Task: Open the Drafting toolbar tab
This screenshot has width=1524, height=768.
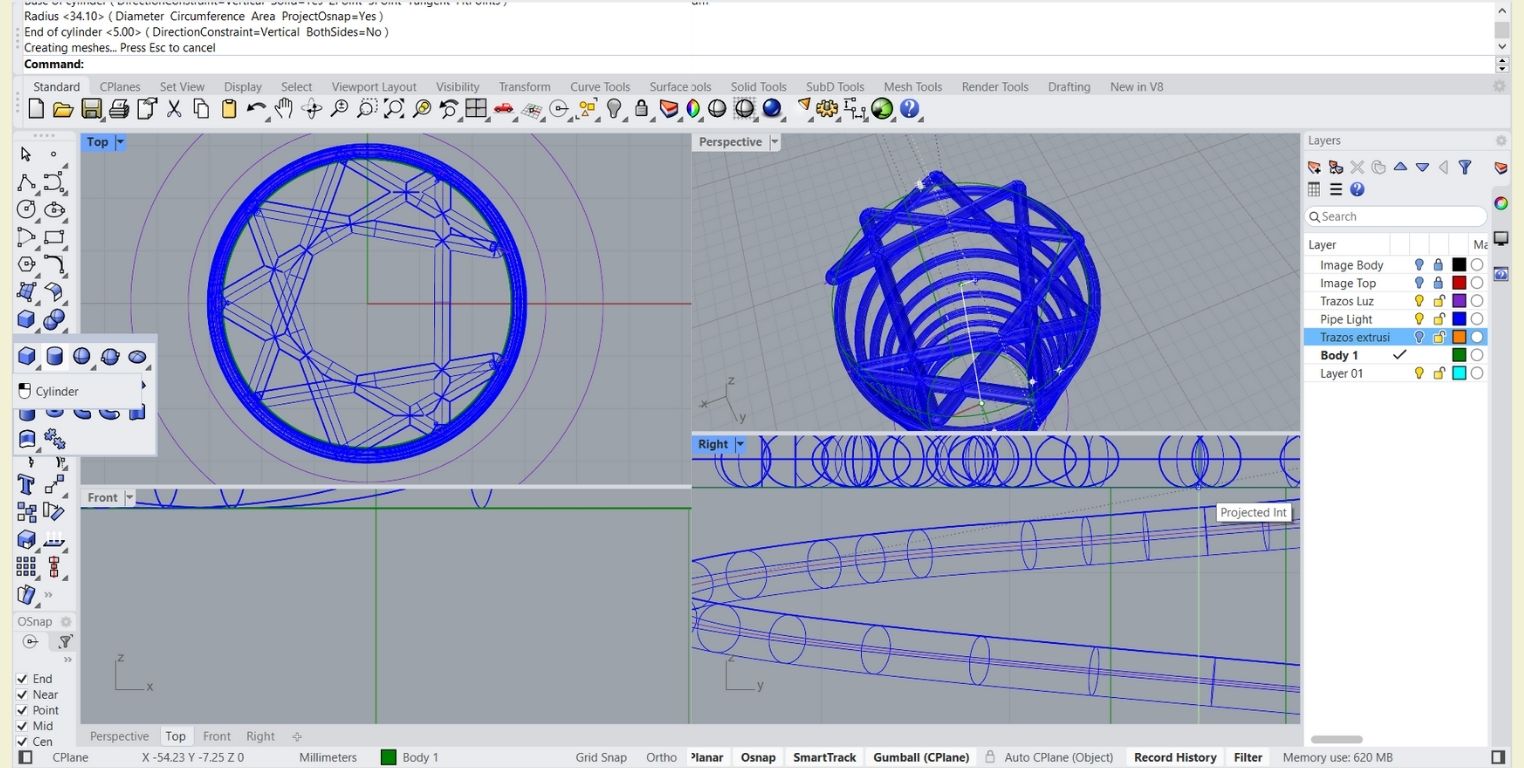Action: pyautogui.click(x=1069, y=87)
